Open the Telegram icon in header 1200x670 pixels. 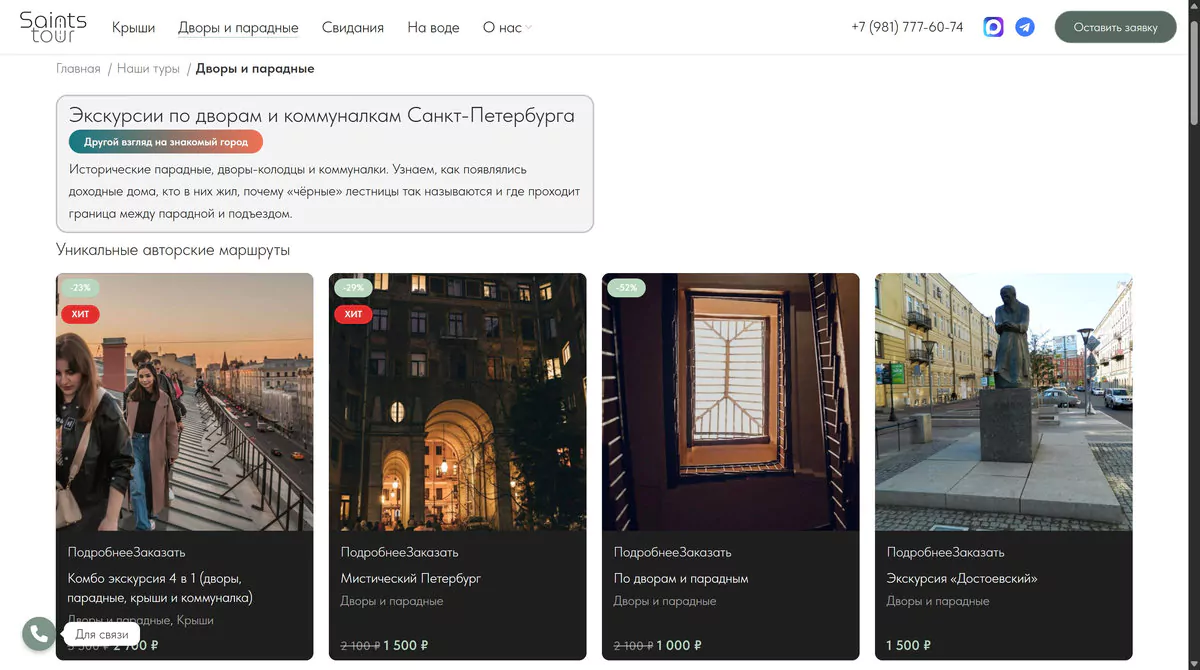[x=1025, y=27]
